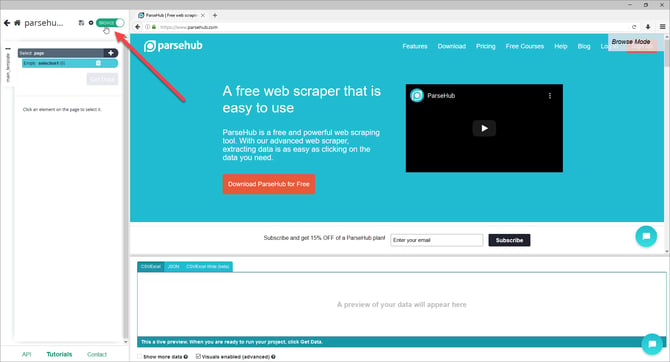Screen dimensions: 670x362
Task: Open help icon next to Visuals enabled
Action: [x=273, y=357]
